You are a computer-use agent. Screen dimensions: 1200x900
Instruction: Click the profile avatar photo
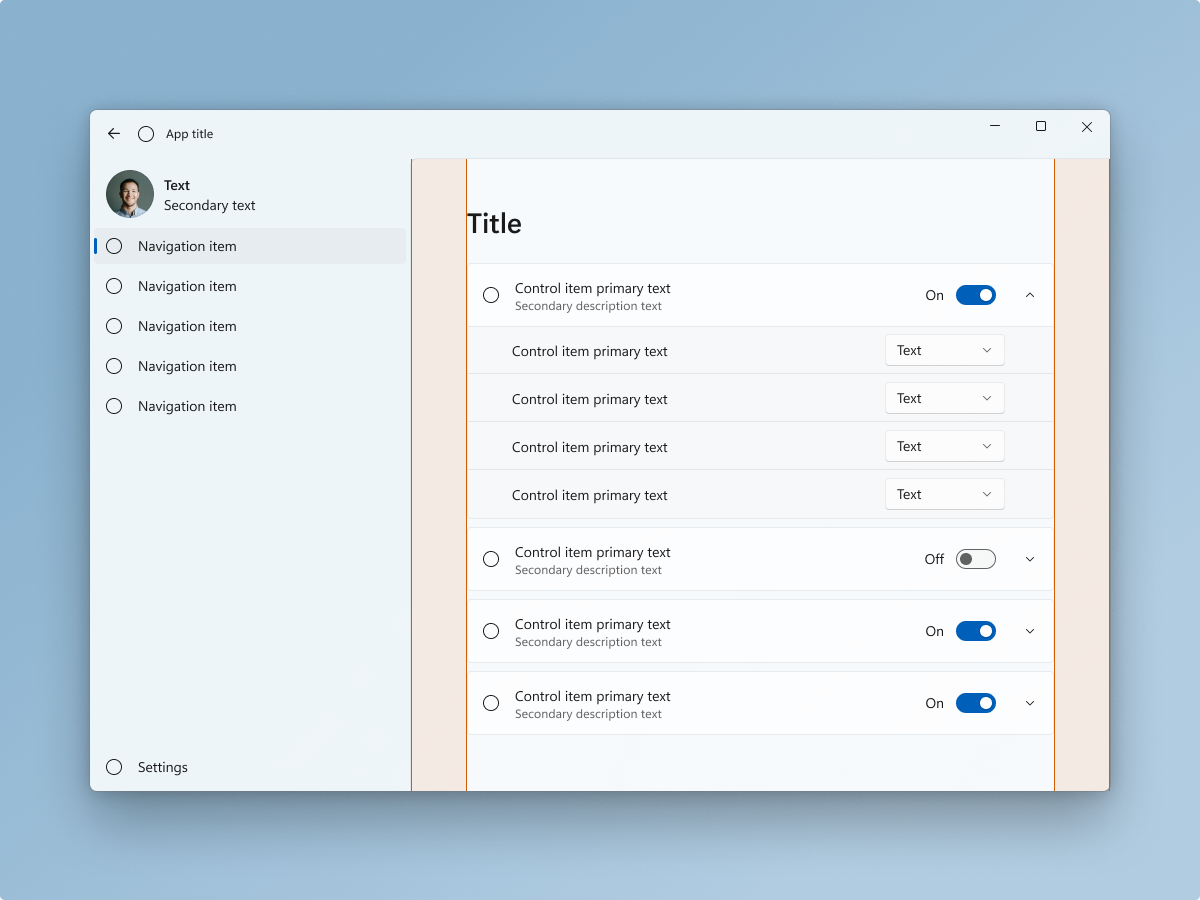point(130,194)
